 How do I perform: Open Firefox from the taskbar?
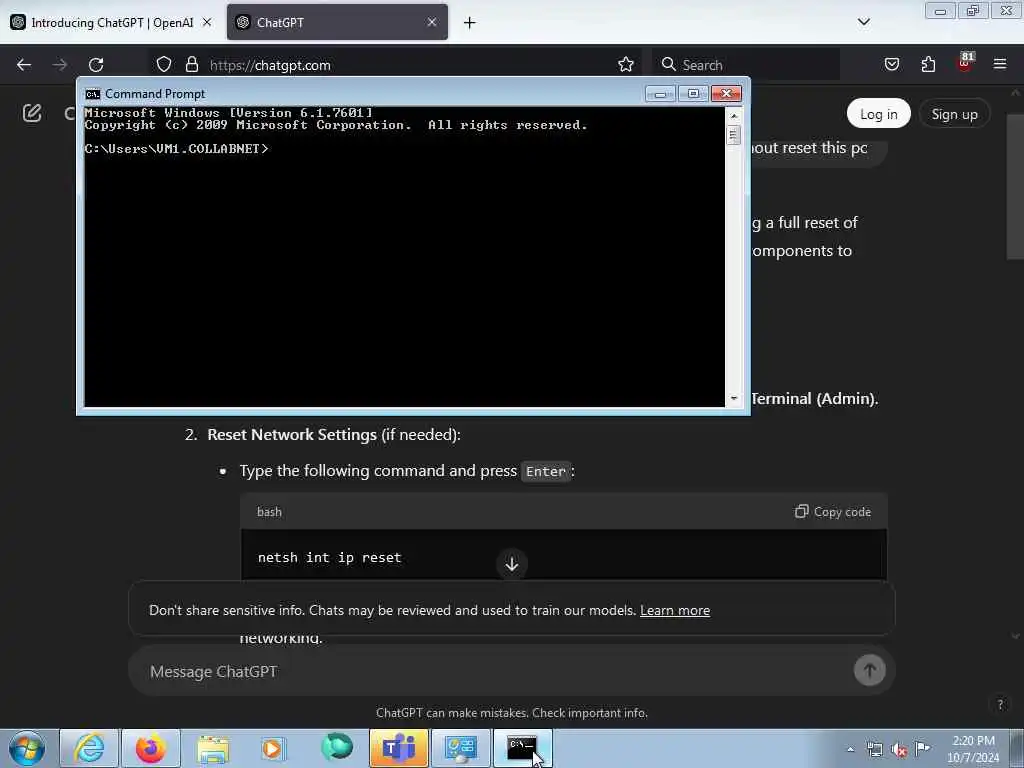151,748
